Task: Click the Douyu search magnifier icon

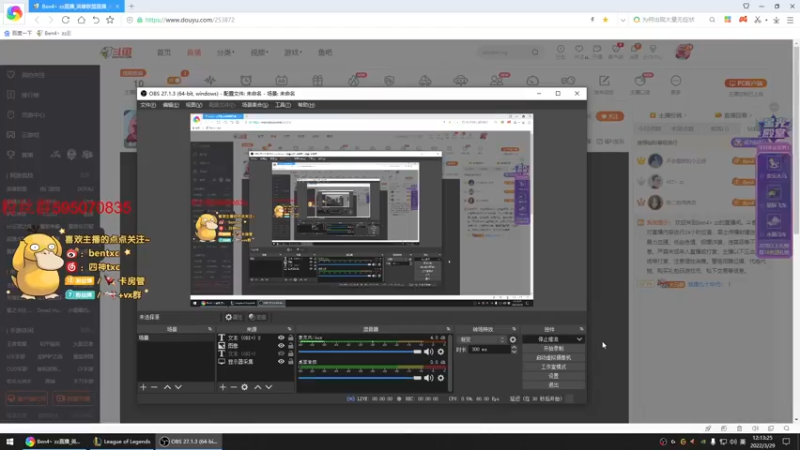Action: pos(535,52)
